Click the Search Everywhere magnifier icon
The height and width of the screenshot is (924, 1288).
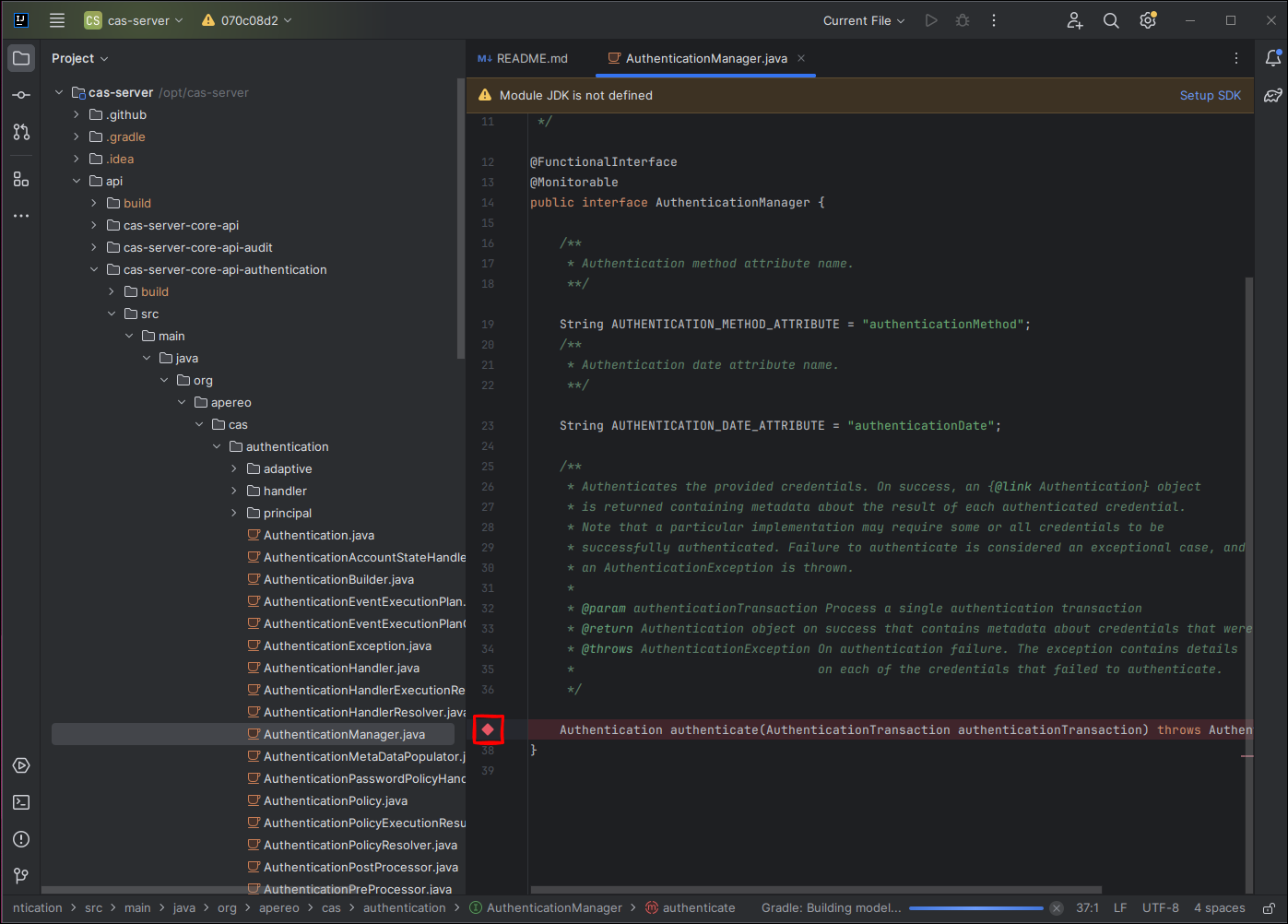1111,20
